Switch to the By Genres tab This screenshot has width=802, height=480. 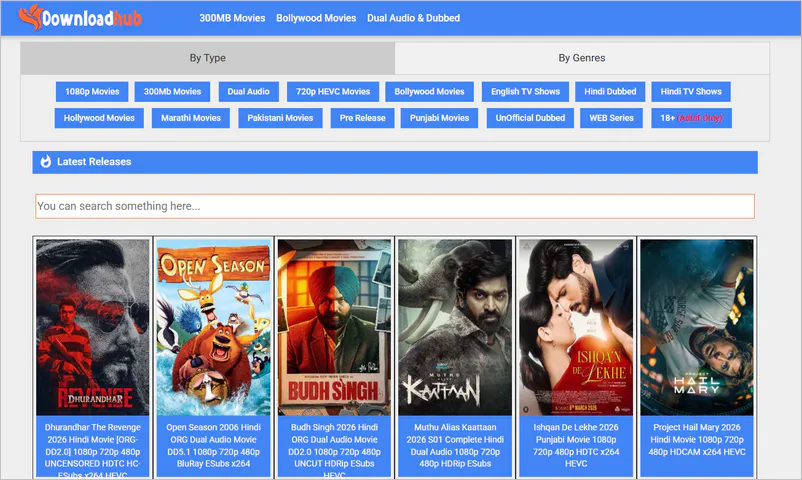(x=582, y=58)
